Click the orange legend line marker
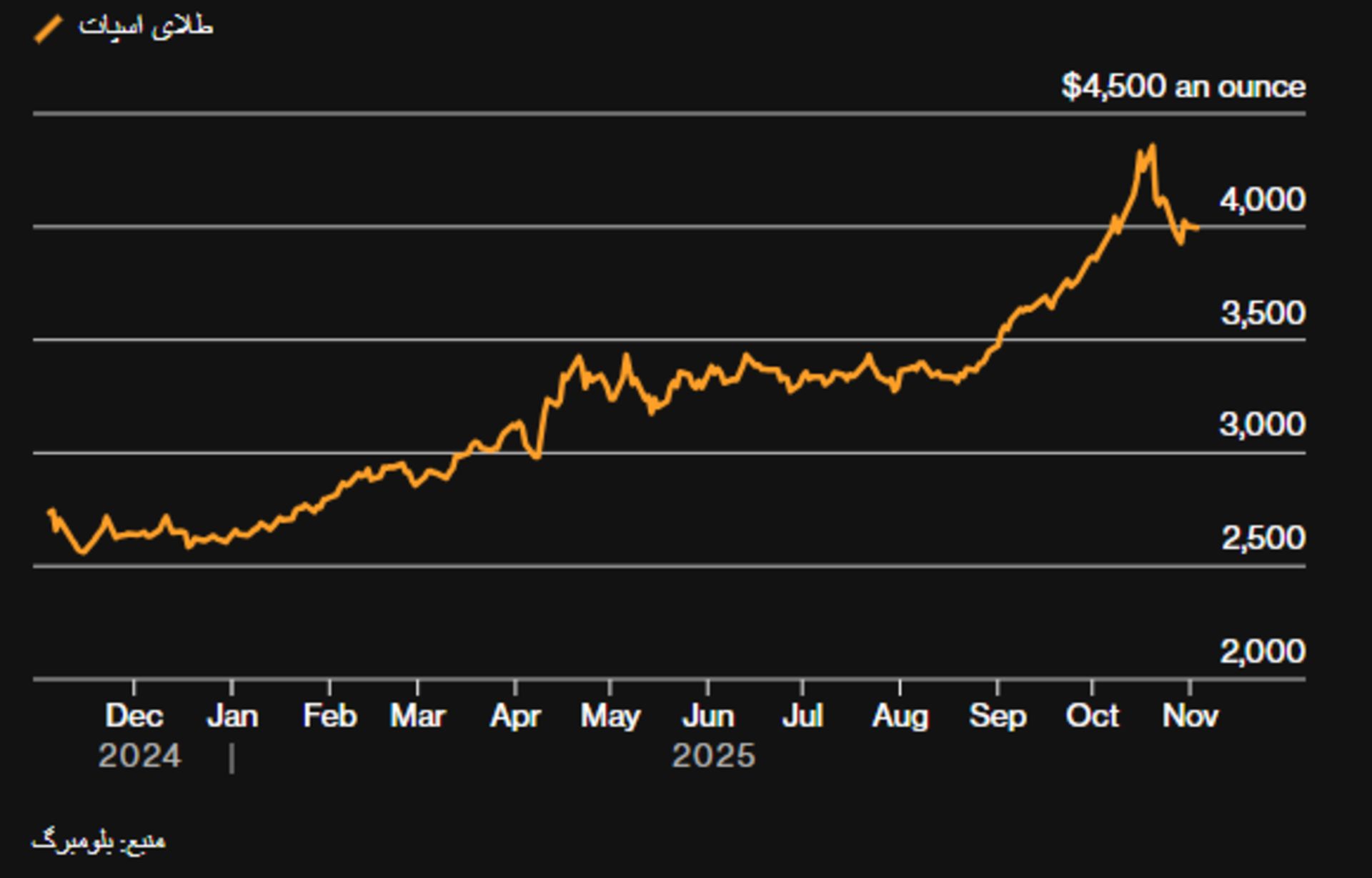The image size is (1372, 878). tap(49, 30)
